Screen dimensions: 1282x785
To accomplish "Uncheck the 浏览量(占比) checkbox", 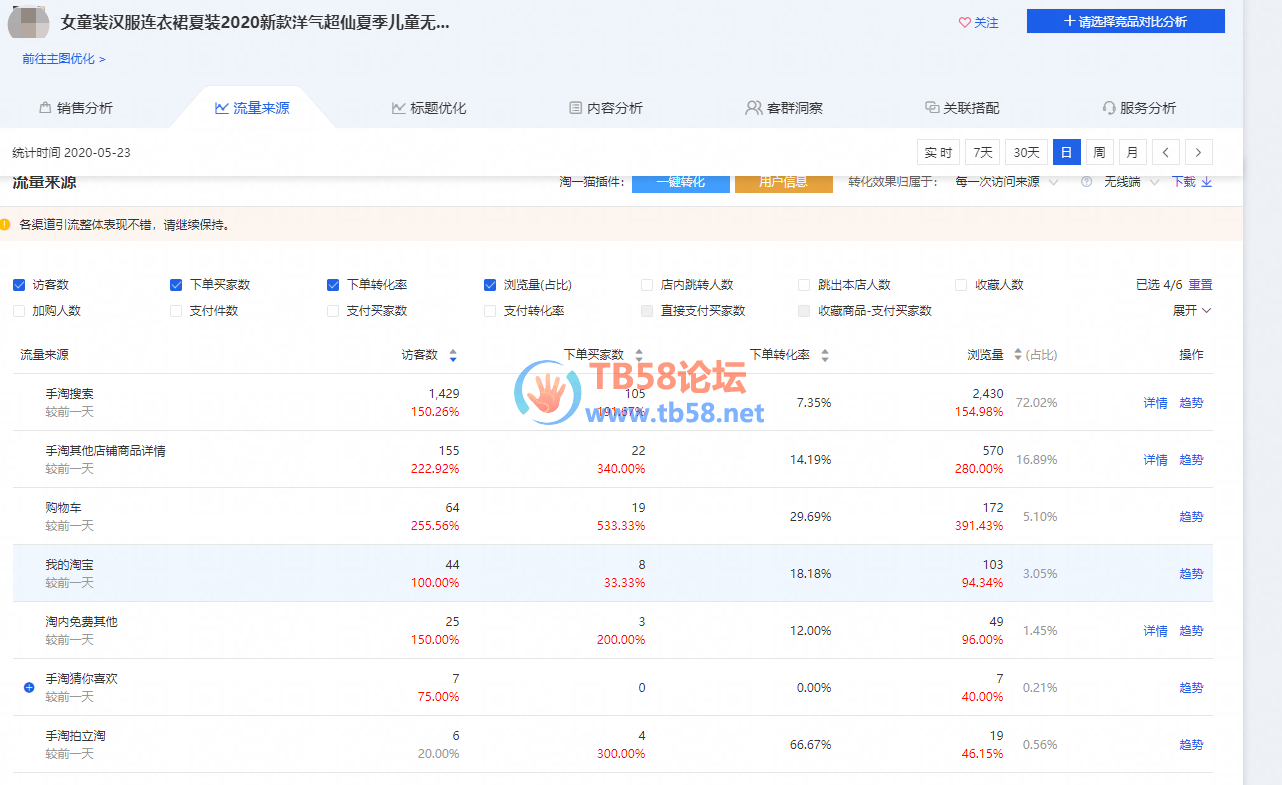I will (490, 285).
